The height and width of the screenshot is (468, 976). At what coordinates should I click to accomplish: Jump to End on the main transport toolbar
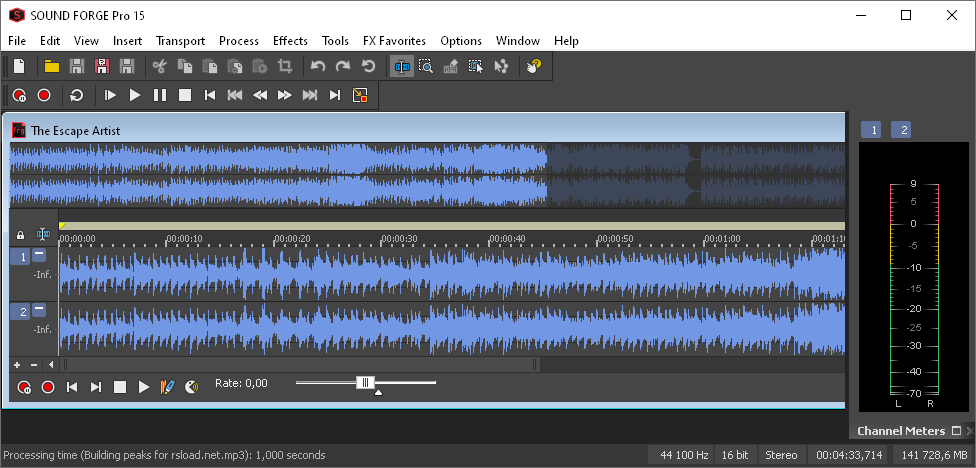(335, 95)
